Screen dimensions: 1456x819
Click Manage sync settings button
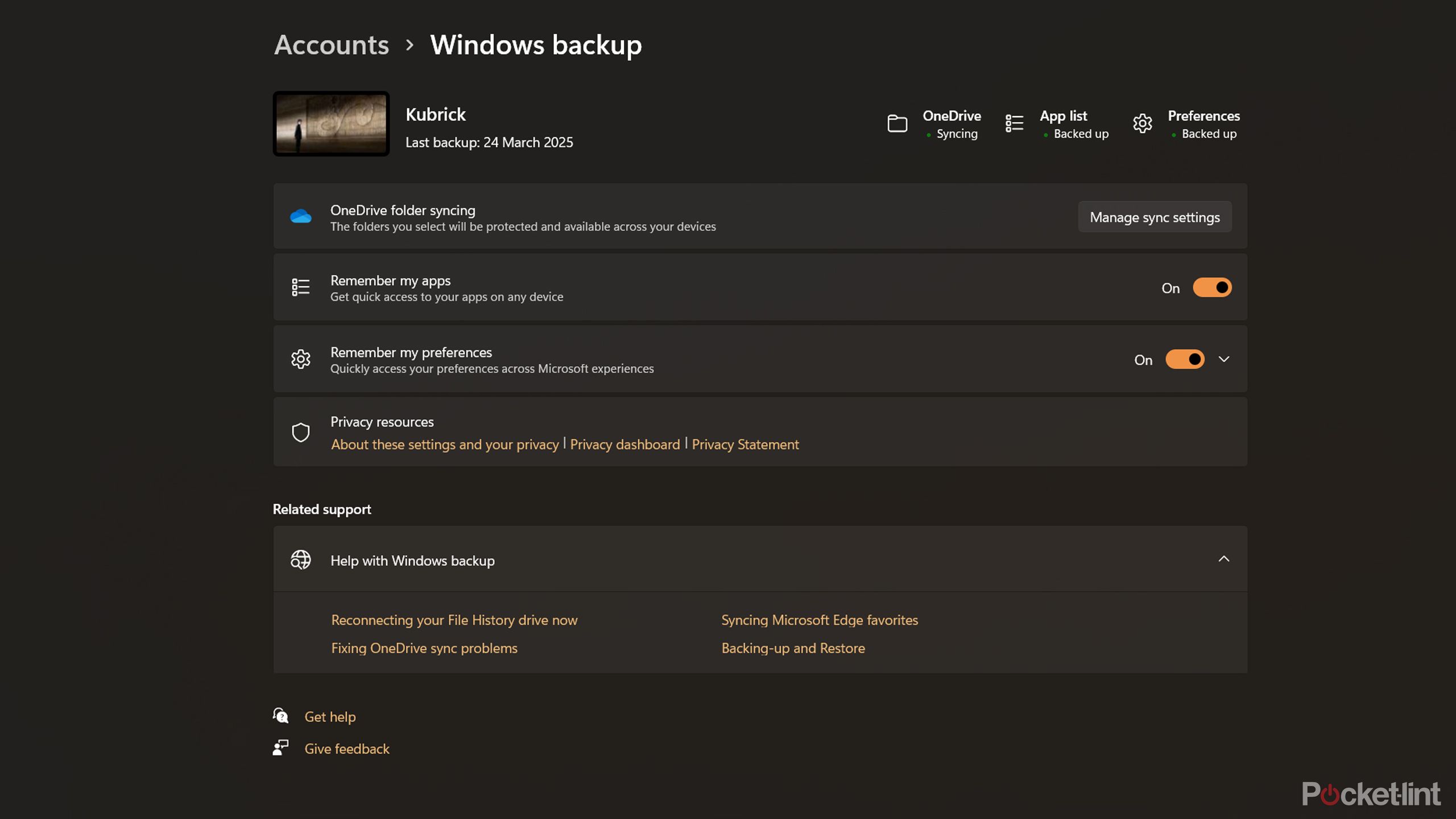coord(1154,217)
